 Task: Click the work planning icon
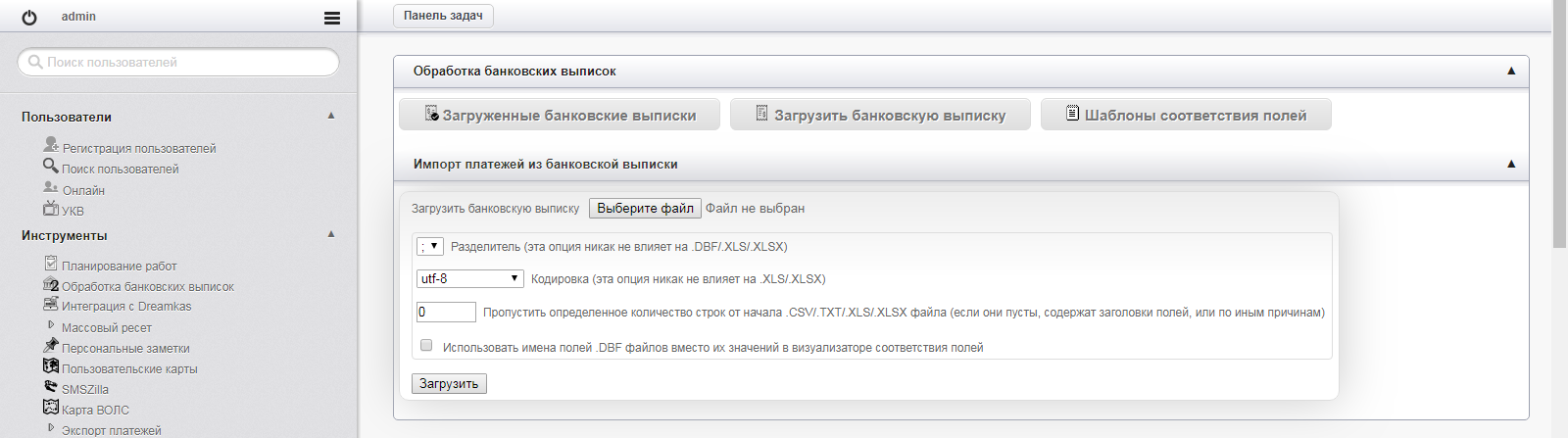(51, 263)
